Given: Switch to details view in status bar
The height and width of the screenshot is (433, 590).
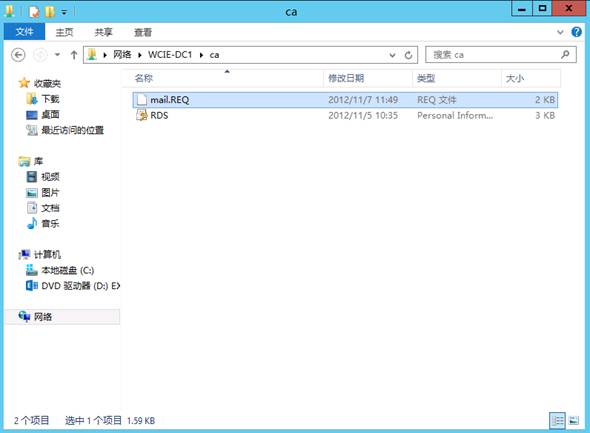Looking at the screenshot, I should 557,420.
